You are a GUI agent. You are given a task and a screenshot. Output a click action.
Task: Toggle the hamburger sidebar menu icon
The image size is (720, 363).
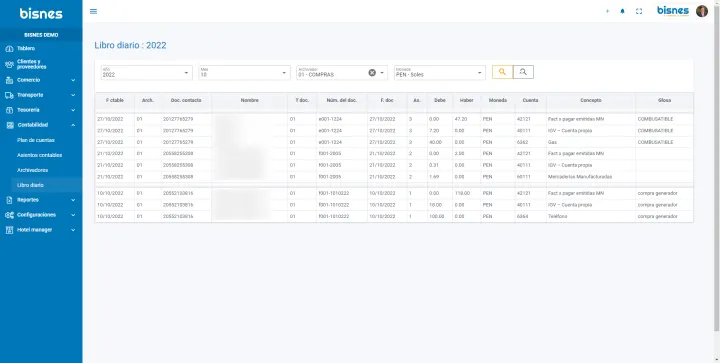(93, 11)
